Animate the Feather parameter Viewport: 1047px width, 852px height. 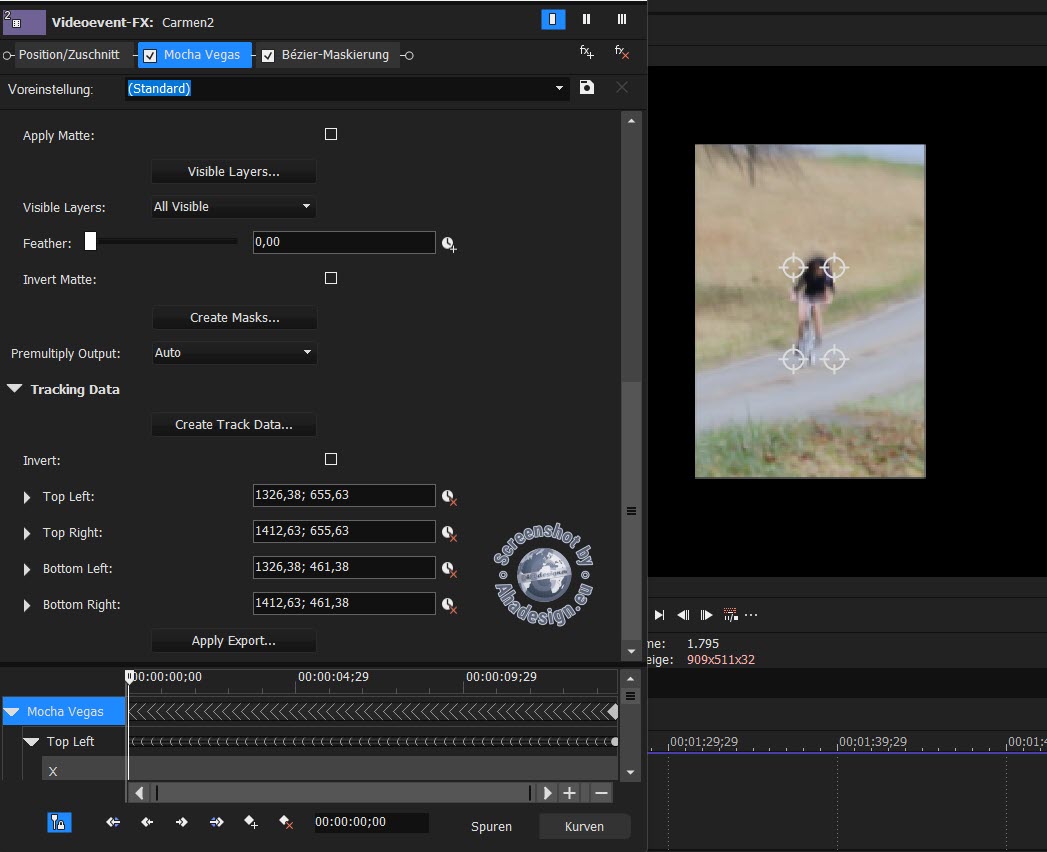(x=449, y=244)
